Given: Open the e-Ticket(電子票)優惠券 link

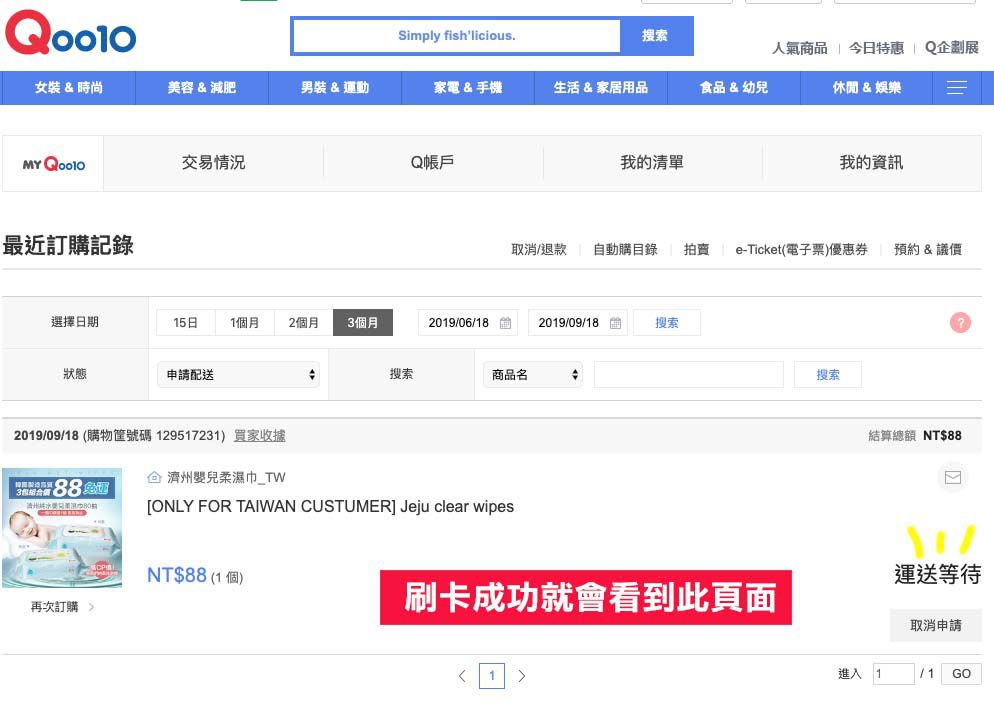Looking at the screenshot, I should click(801, 250).
